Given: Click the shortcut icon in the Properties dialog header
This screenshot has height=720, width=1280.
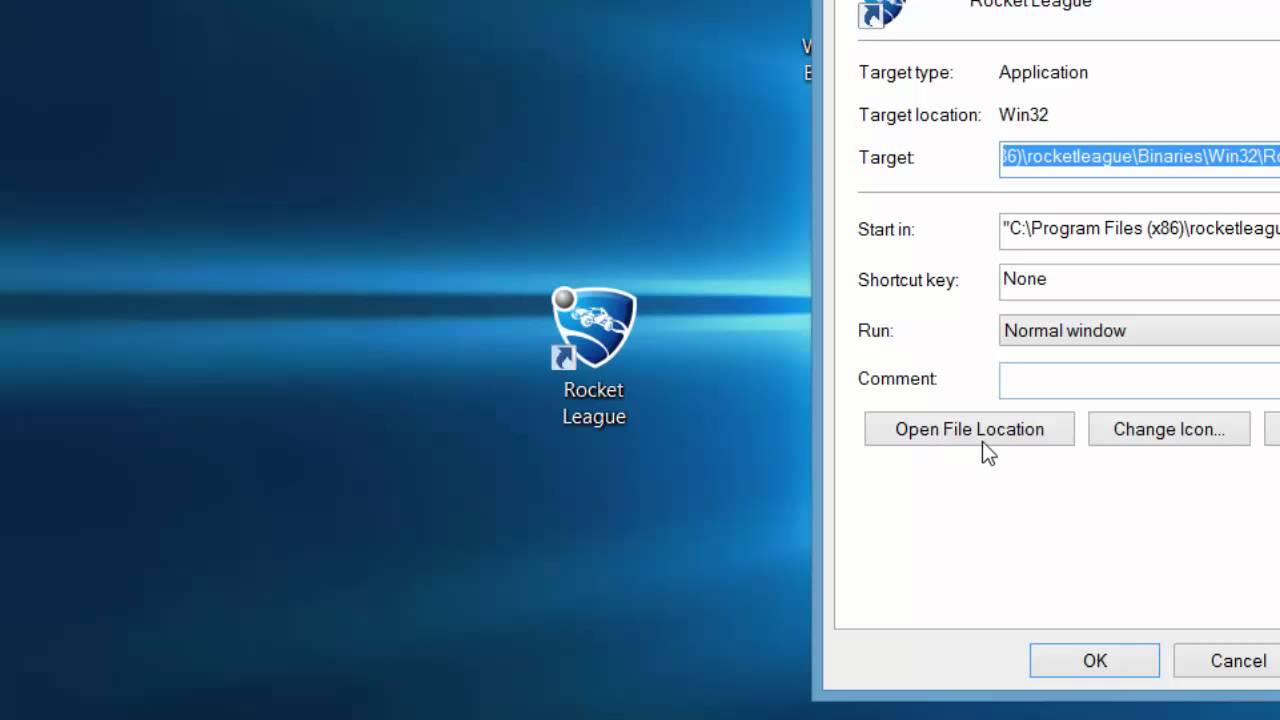Looking at the screenshot, I should tap(882, 12).
